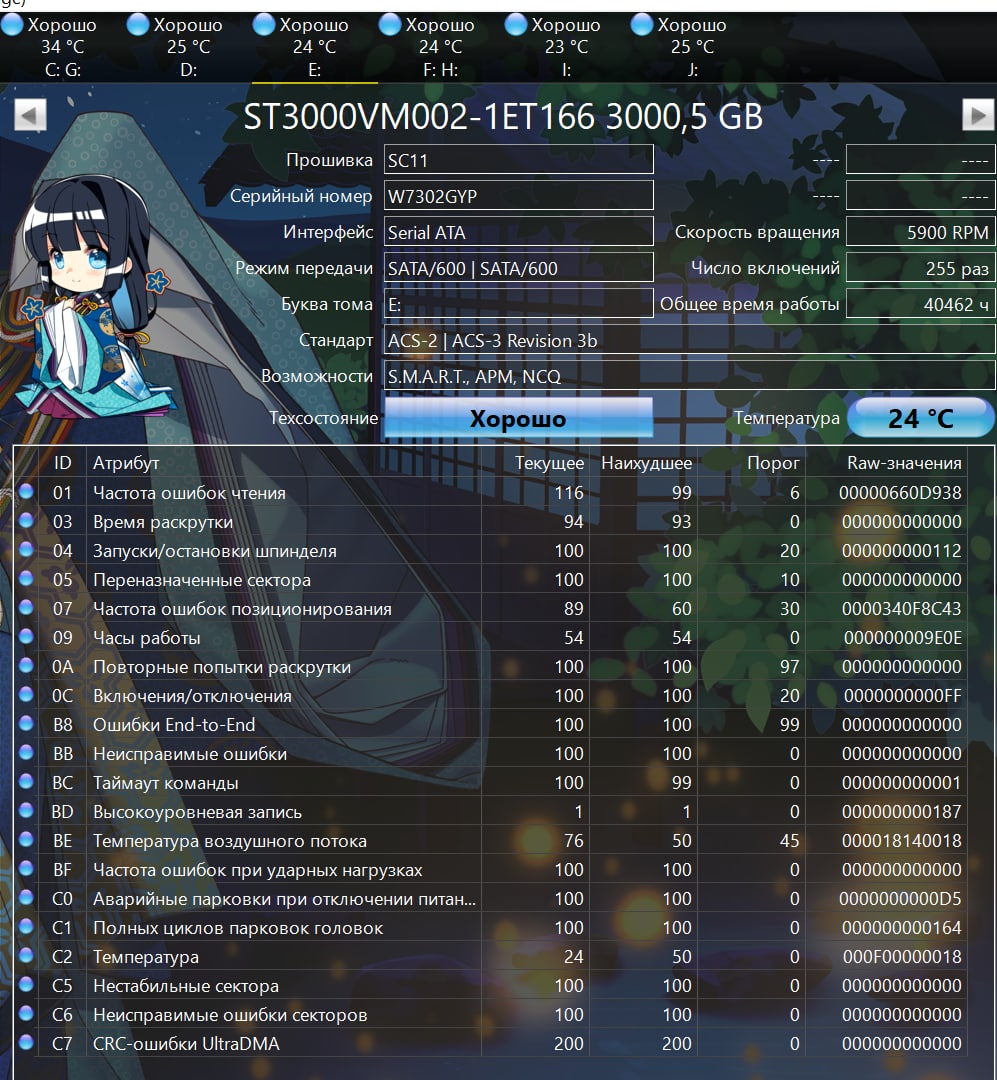Click status icon for attribute 0C
997x1080 pixels.
(26, 694)
